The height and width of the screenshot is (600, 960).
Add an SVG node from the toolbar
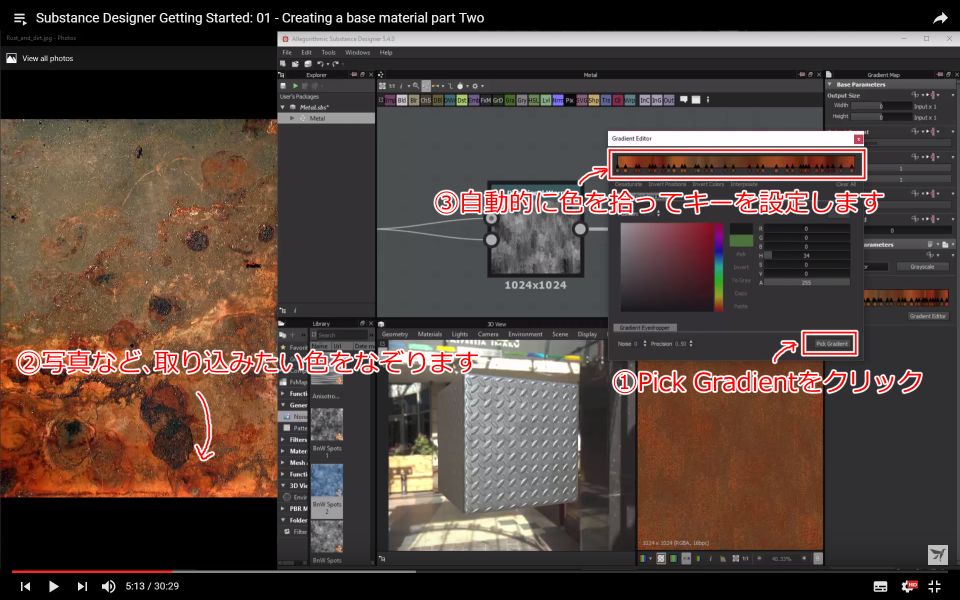[582, 100]
